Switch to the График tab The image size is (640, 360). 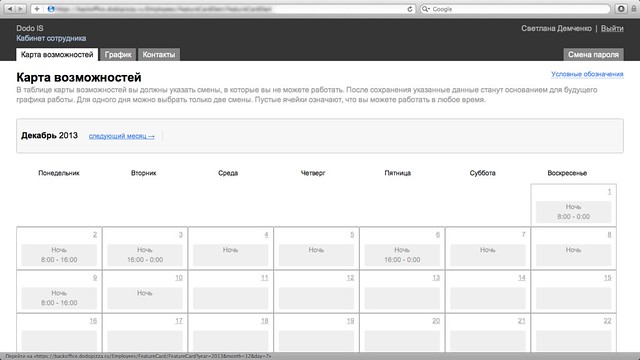coord(118,55)
